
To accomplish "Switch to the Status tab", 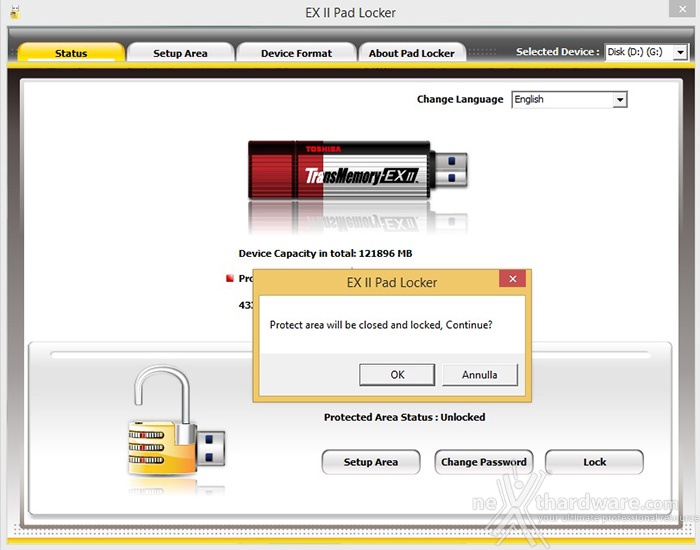I will (71, 53).
